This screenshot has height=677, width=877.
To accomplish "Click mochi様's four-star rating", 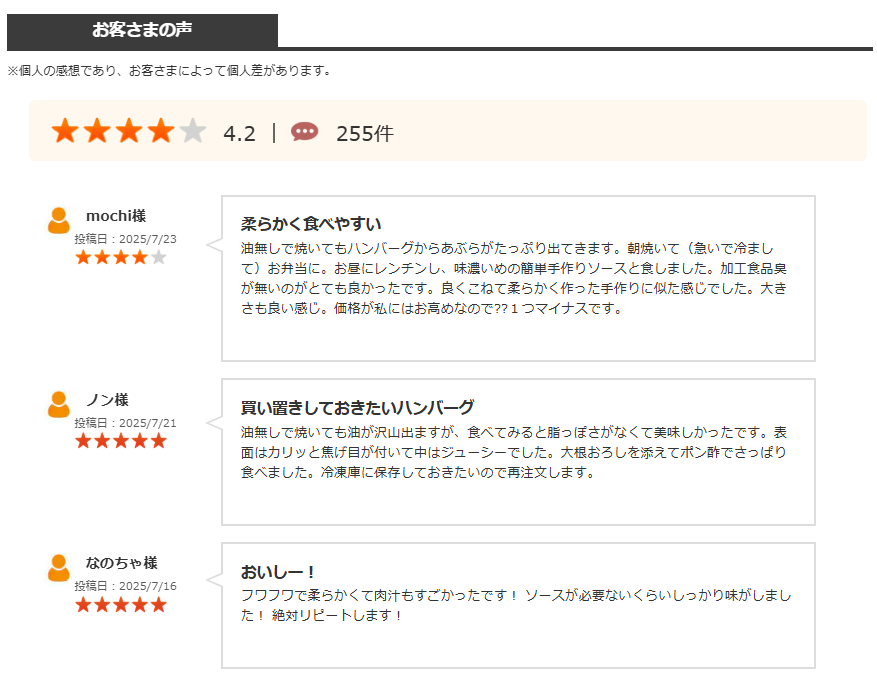I will point(121,257).
